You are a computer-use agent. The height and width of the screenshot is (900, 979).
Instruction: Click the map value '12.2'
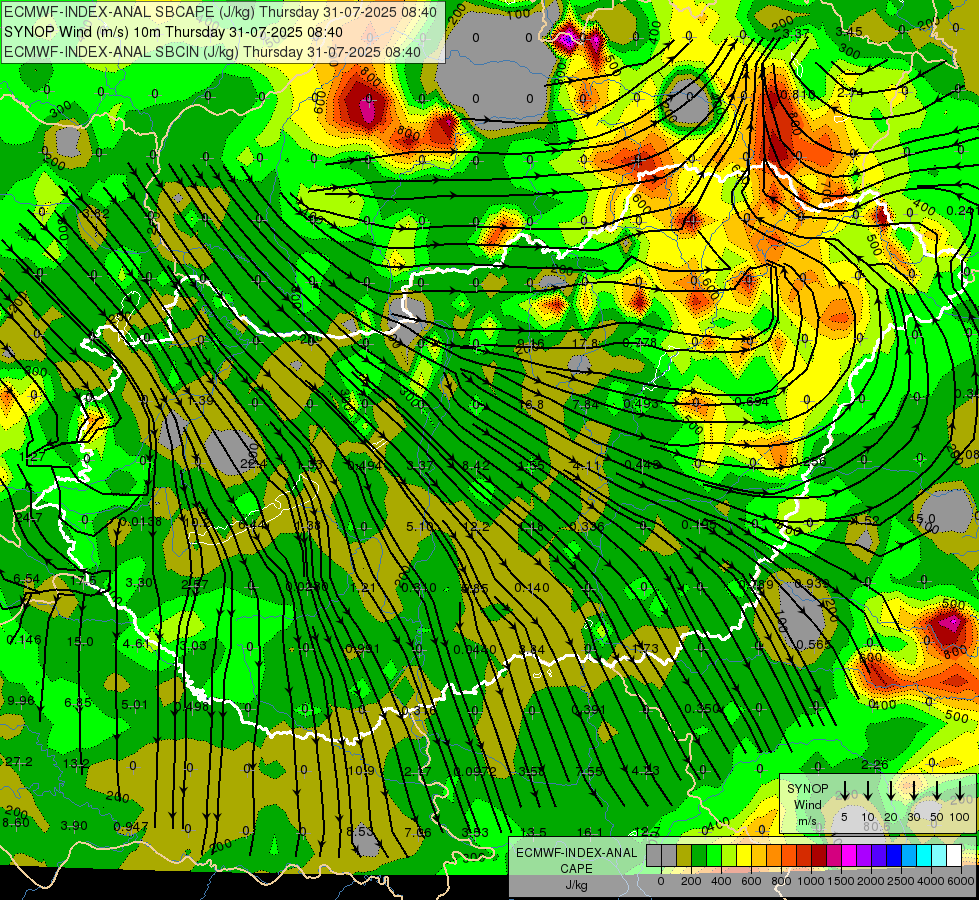pos(476,527)
